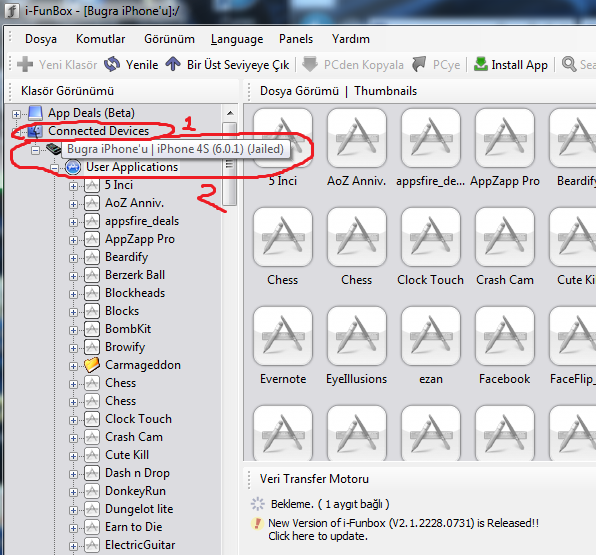Click the Klasör Görünümü panel title
The height and width of the screenshot is (555, 596).
[x=67, y=91]
